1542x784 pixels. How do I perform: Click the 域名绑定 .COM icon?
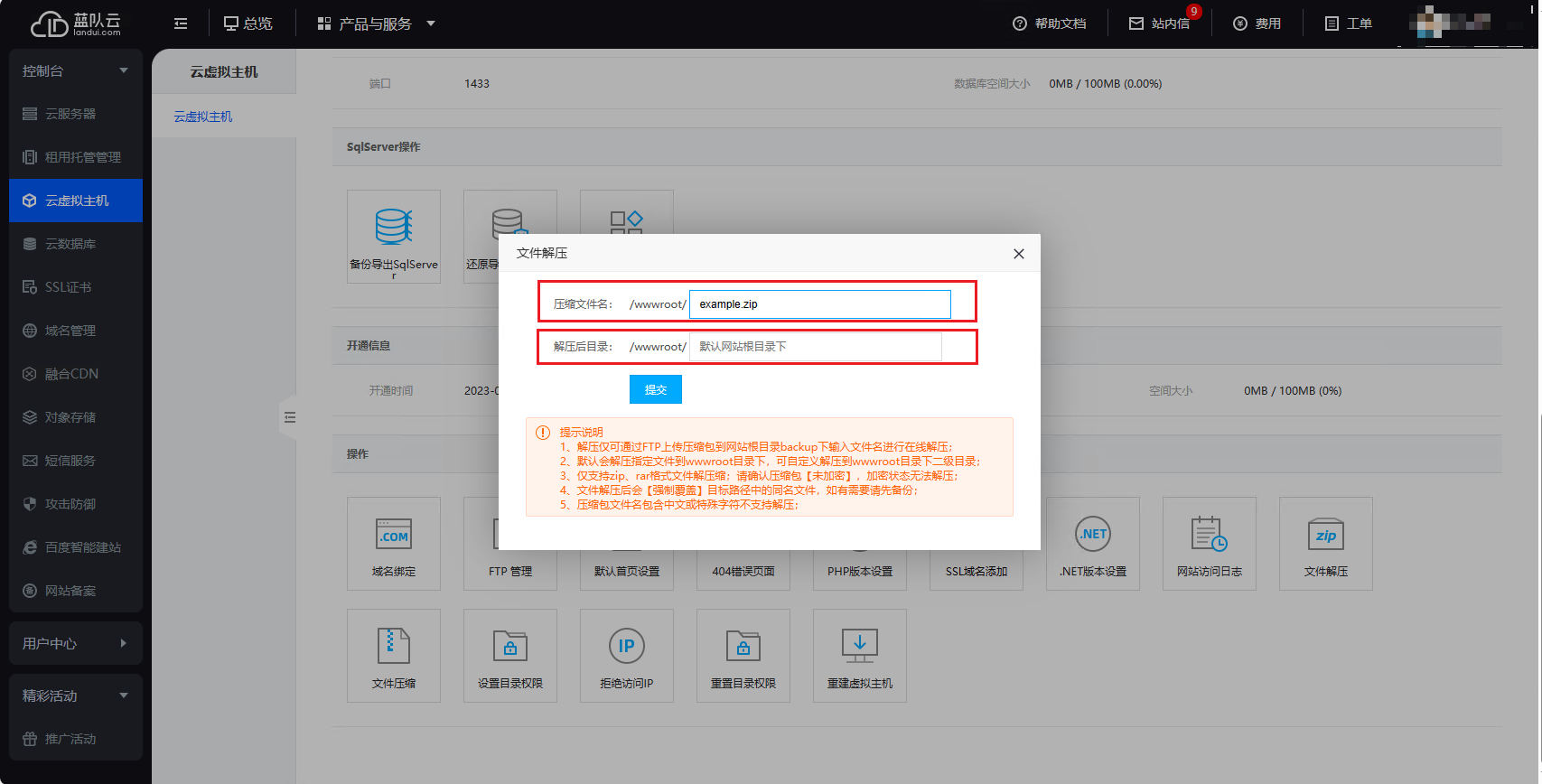[x=393, y=536]
